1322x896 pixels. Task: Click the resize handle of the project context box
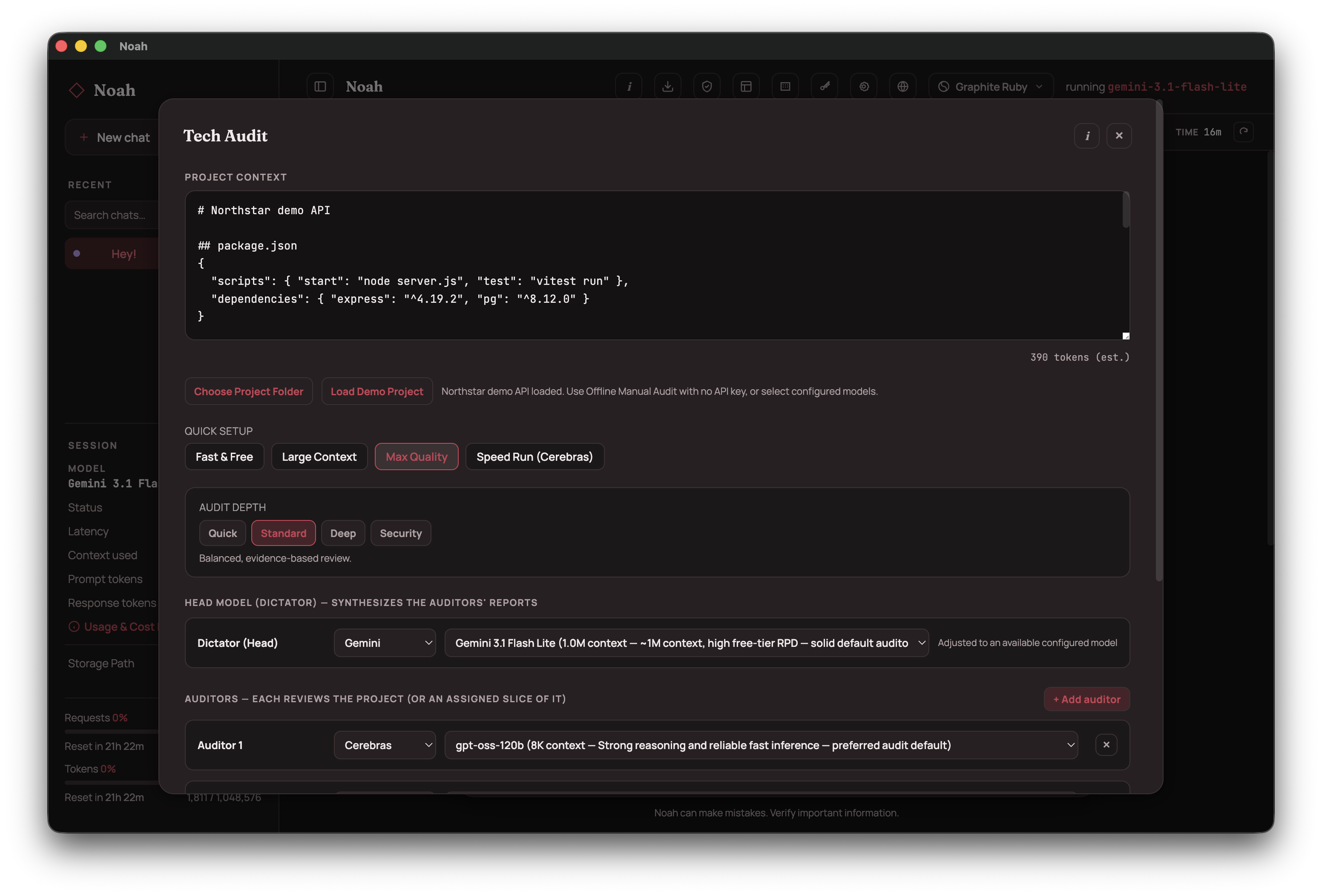click(1126, 336)
